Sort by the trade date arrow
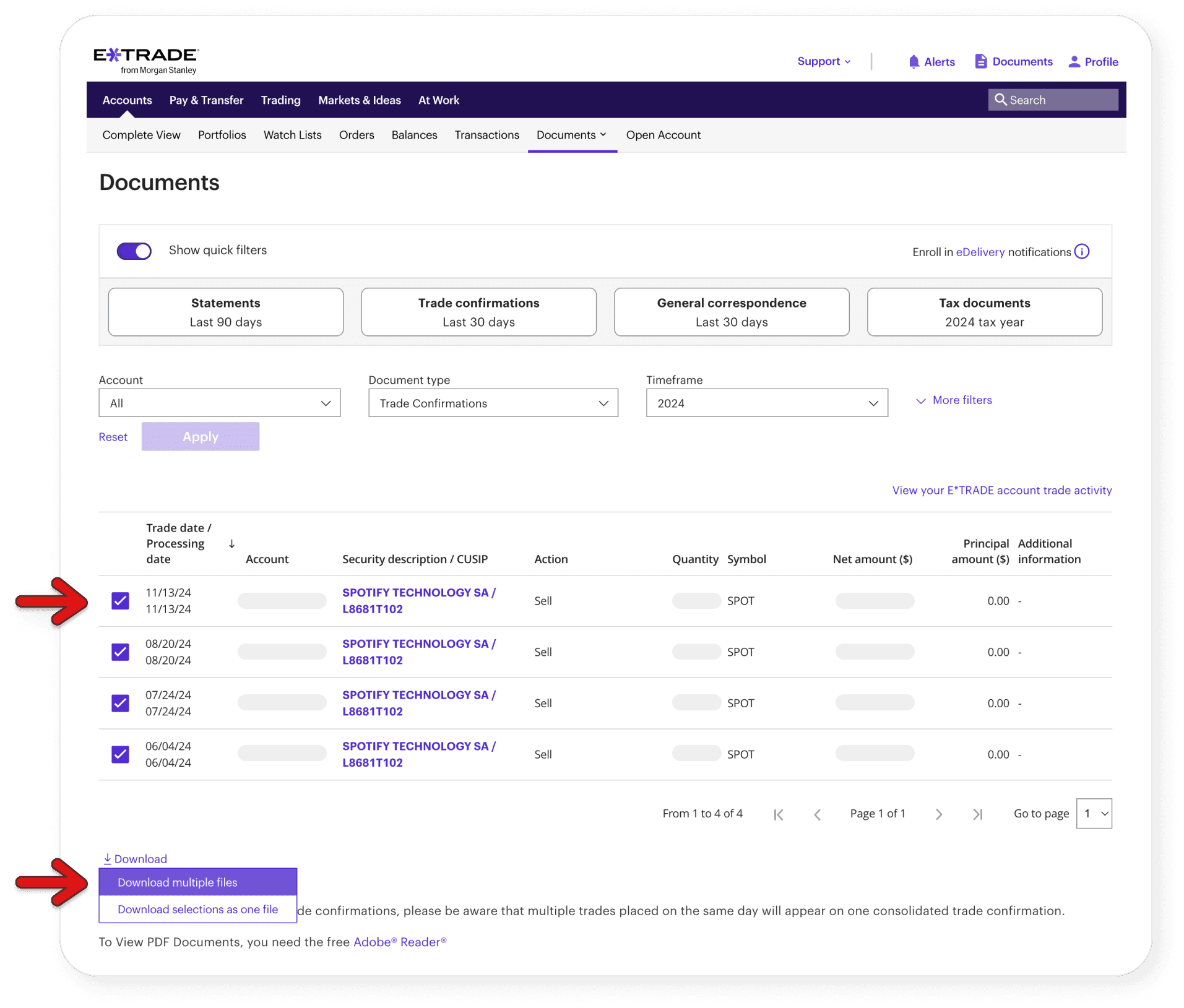This screenshot has width=1184, height=1008. tap(231, 544)
